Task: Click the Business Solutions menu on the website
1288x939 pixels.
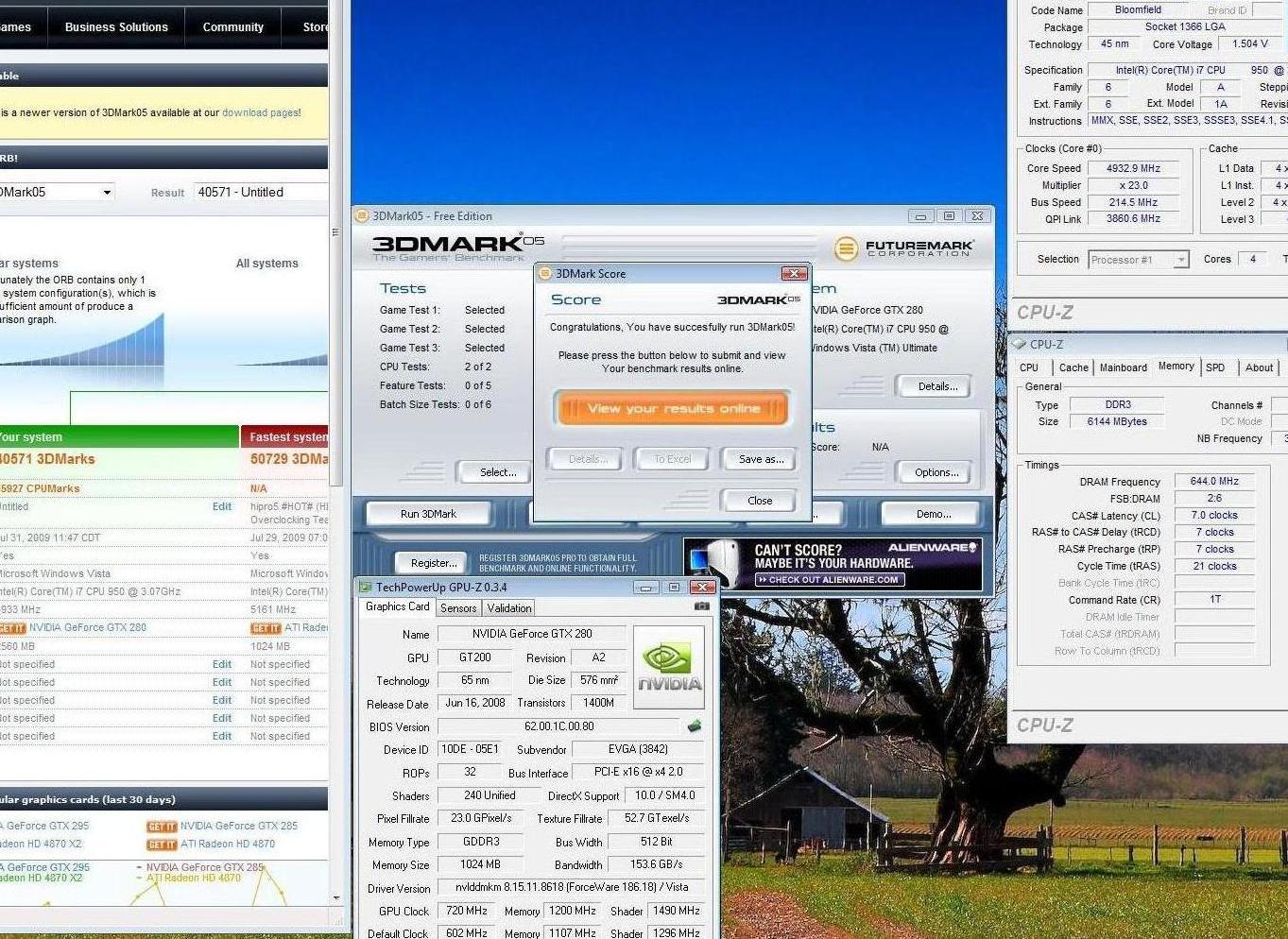Action: click(116, 27)
